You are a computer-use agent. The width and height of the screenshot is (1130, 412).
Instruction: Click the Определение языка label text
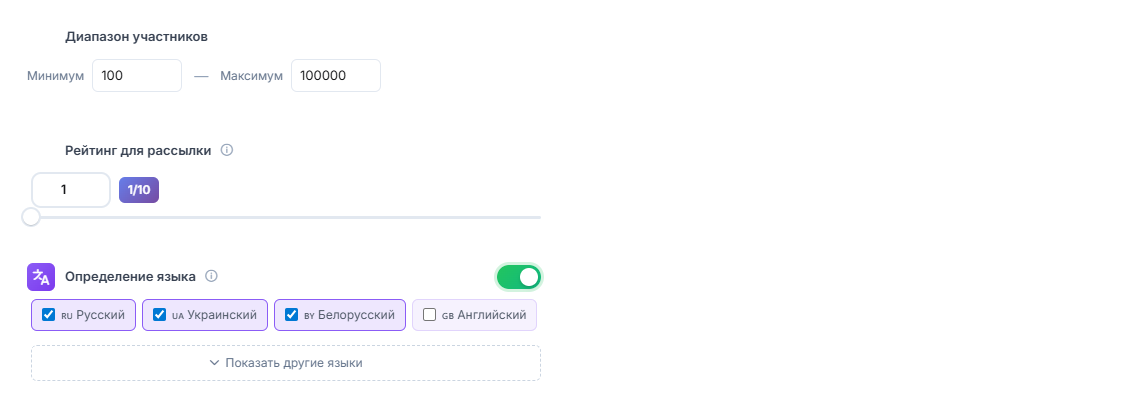(130, 276)
